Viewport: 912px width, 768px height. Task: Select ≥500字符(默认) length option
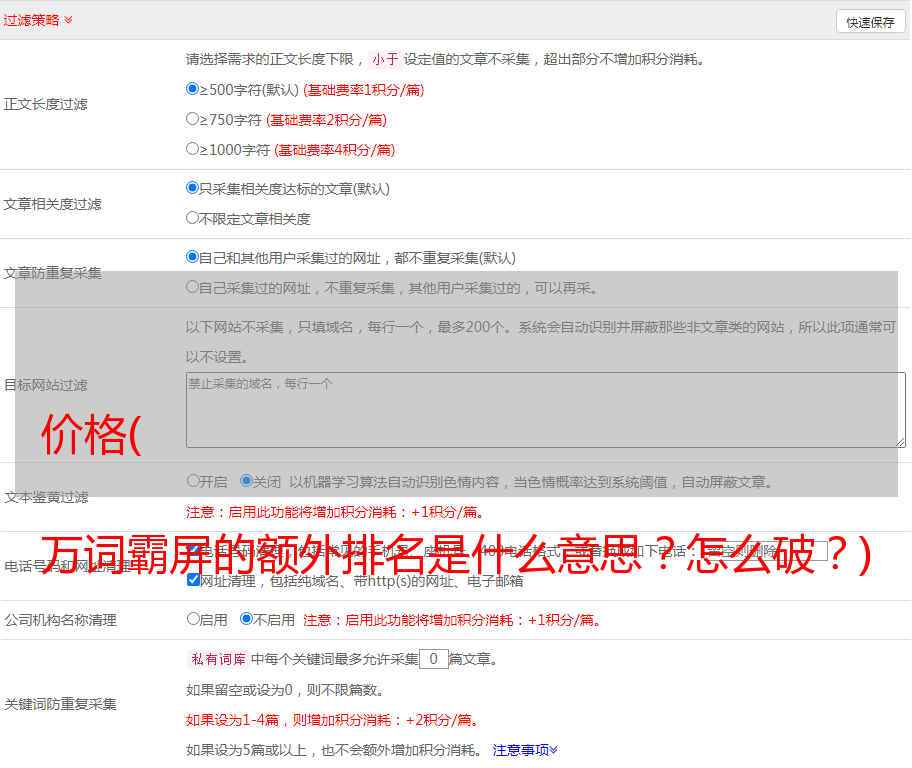[x=192, y=88]
